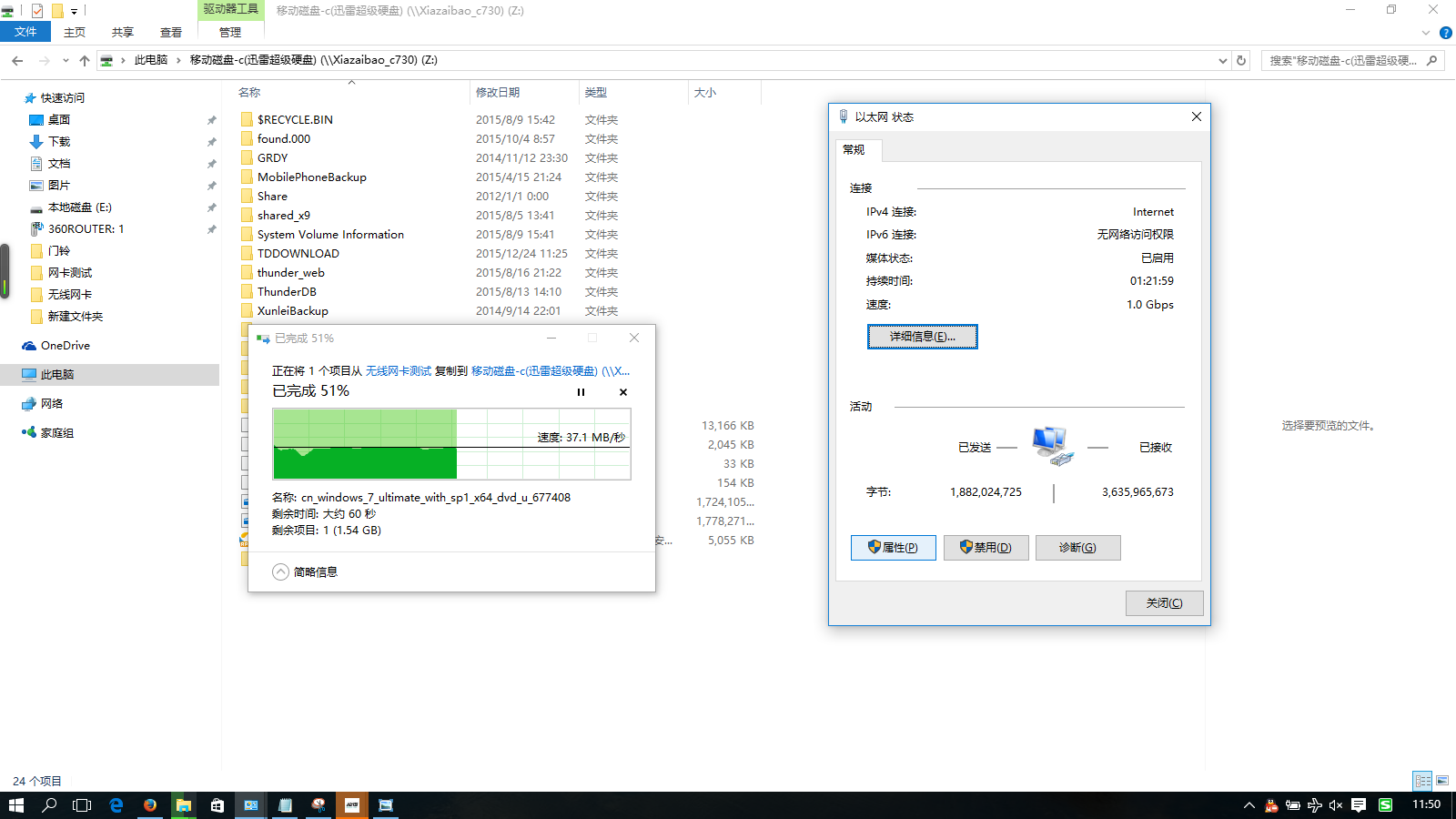Show hidden tray icons chevron

tap(1249, 805)
